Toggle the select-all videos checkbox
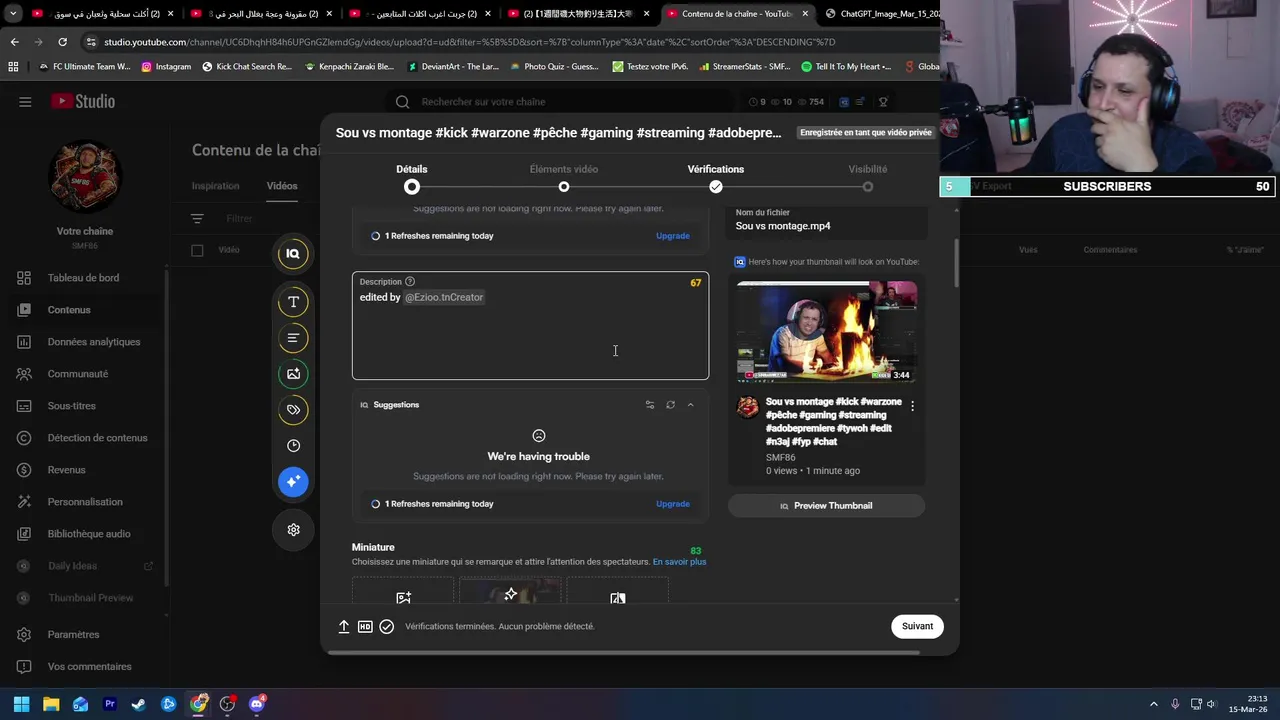The height and width of the screenshot is (720, 1280). tap(197, 250)
